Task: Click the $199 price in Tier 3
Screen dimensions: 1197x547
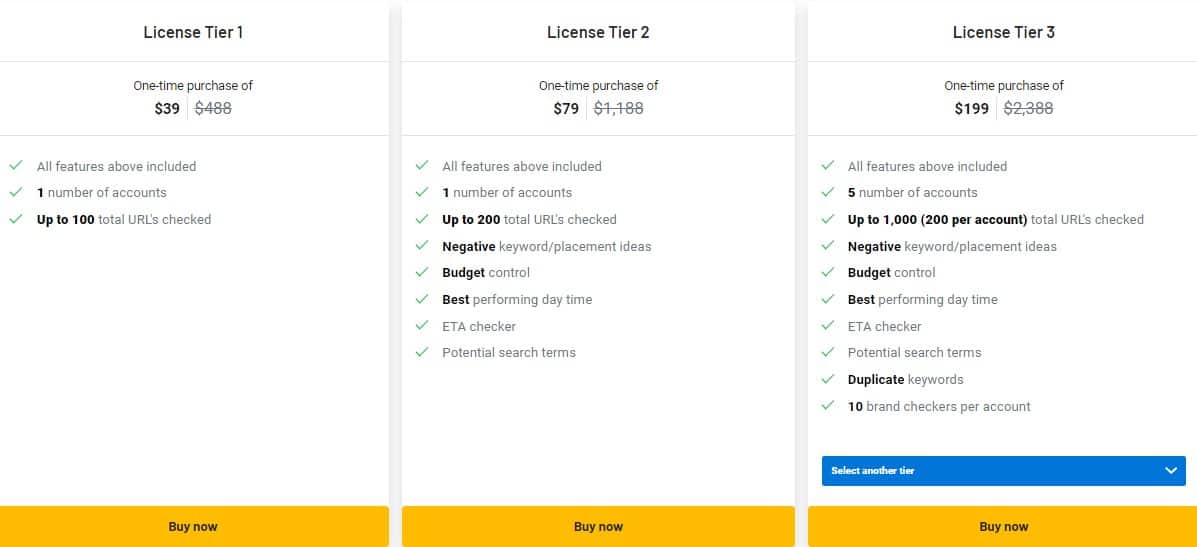Action: (971, 108)
